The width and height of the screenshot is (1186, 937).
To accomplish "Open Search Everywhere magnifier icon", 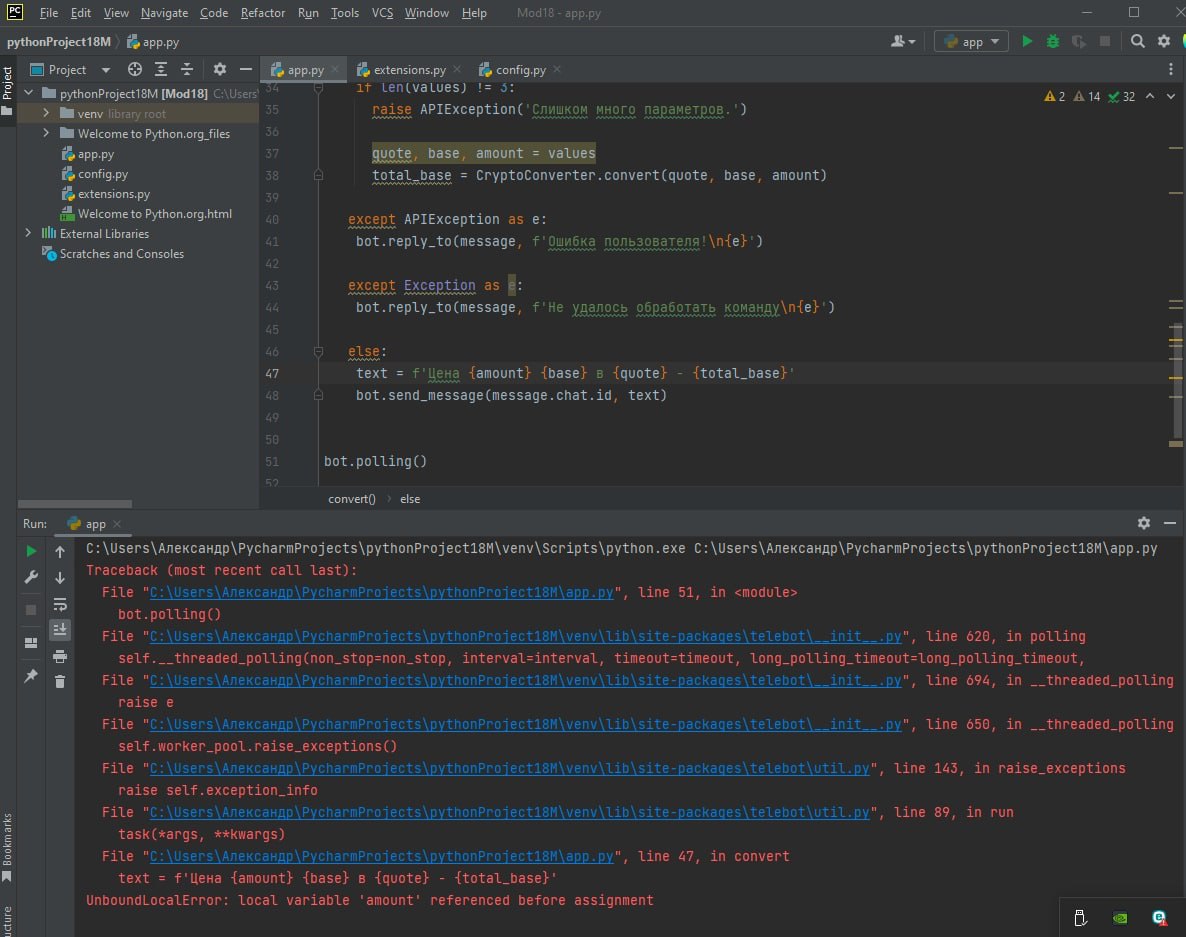I will [1138, 41].
